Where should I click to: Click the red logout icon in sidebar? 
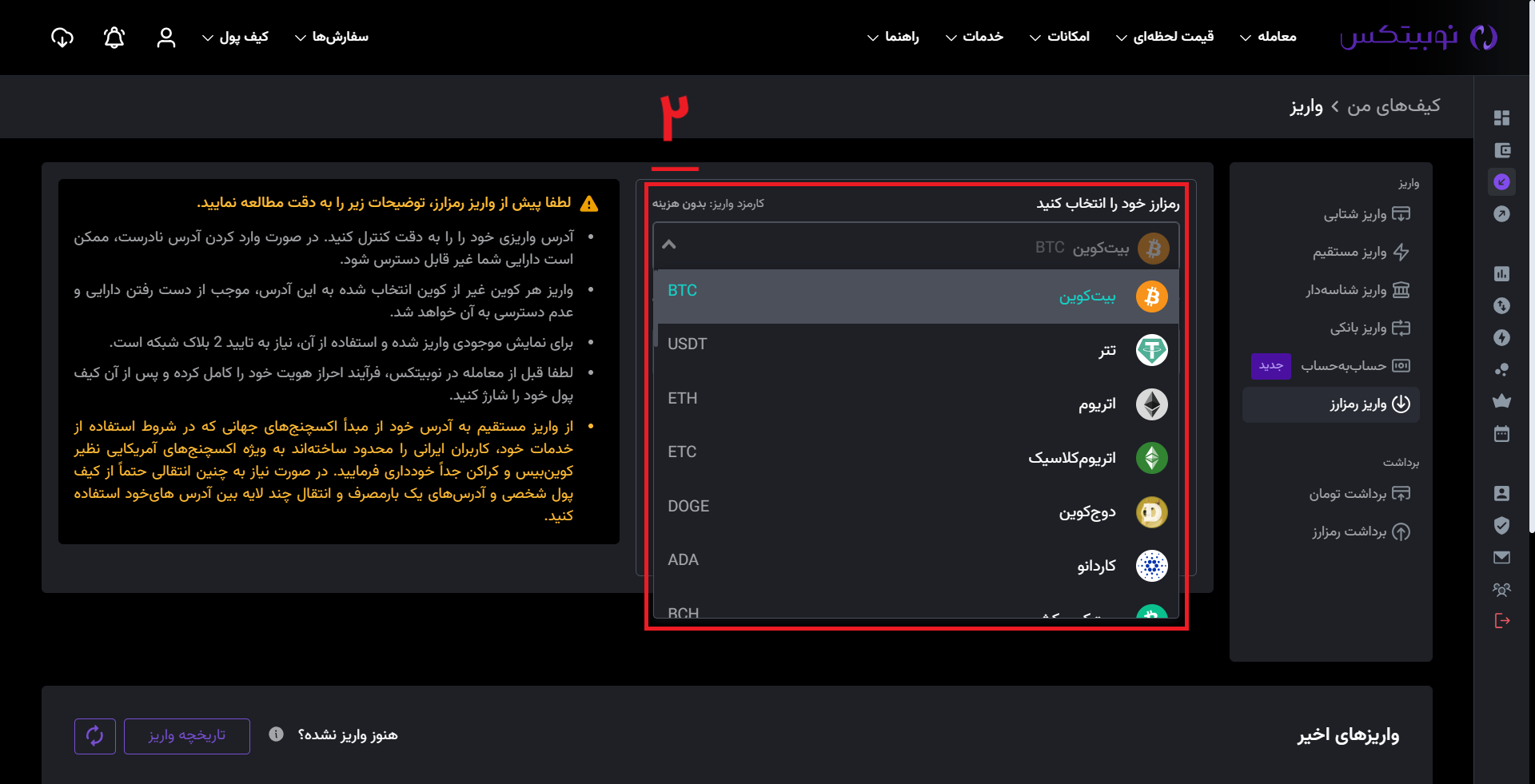[x=1501, y=621]
